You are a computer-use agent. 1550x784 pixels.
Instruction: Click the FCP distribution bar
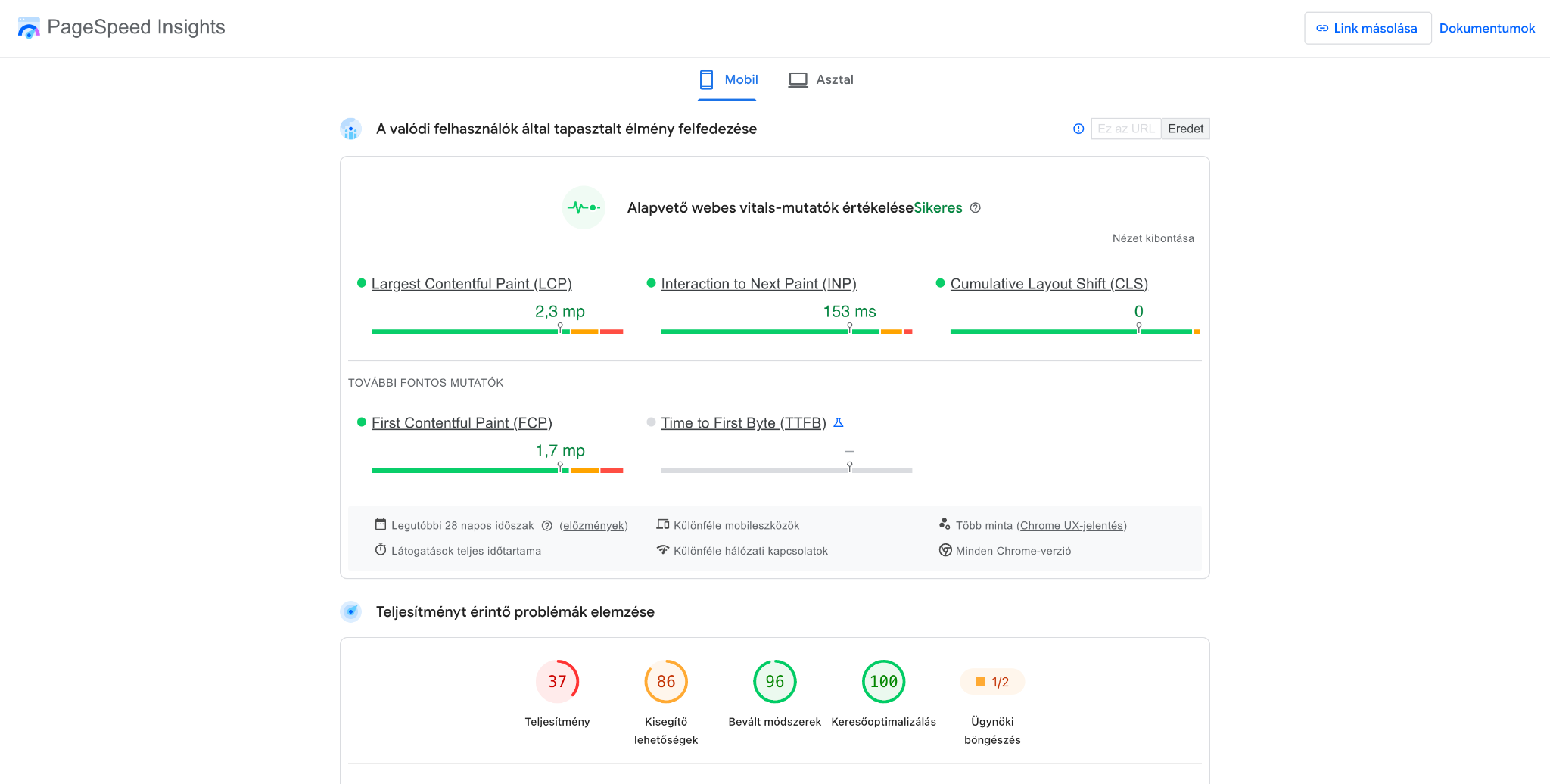click(497, 471)
